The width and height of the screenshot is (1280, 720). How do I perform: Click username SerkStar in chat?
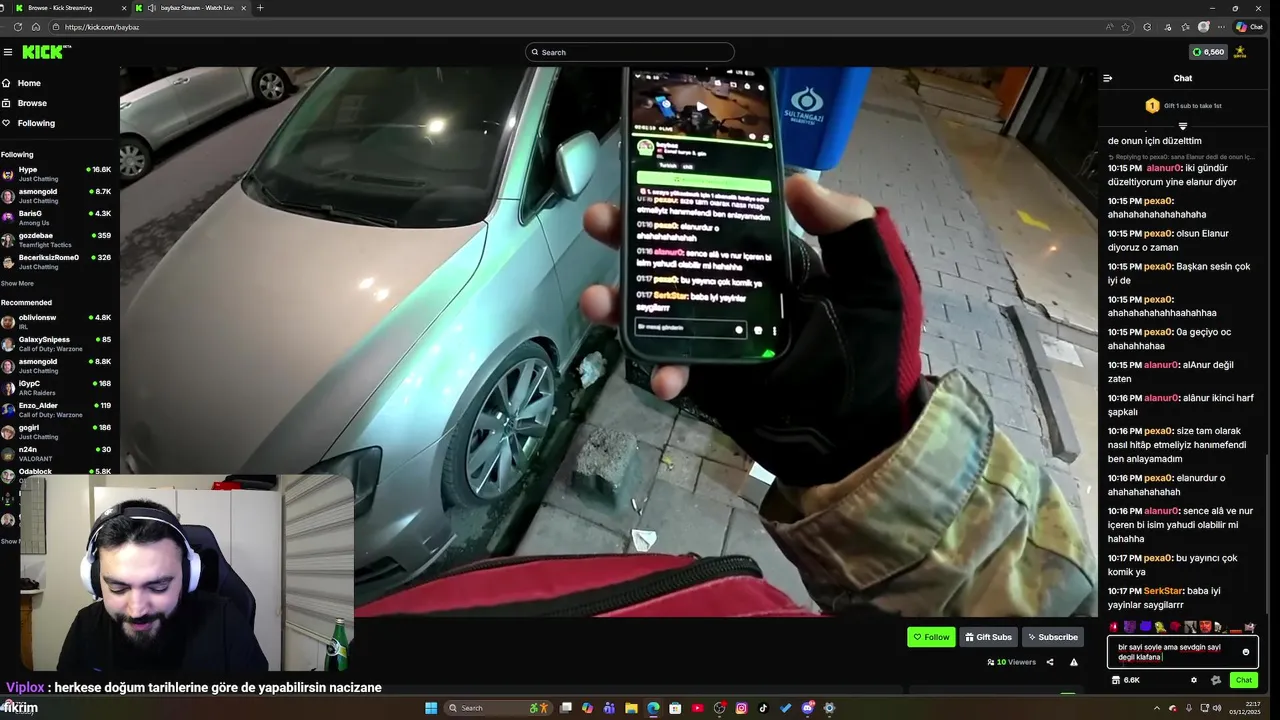1163,591
